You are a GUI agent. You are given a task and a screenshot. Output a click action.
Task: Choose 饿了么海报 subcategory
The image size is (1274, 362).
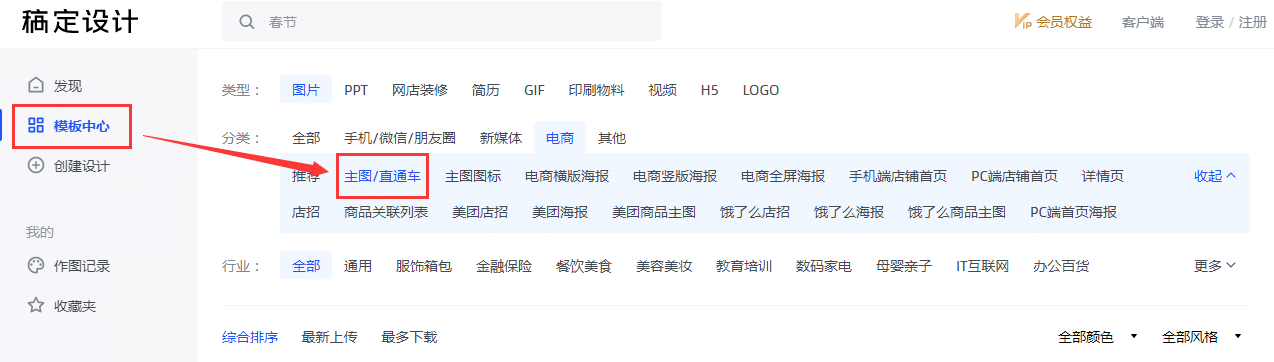[849, 212]
